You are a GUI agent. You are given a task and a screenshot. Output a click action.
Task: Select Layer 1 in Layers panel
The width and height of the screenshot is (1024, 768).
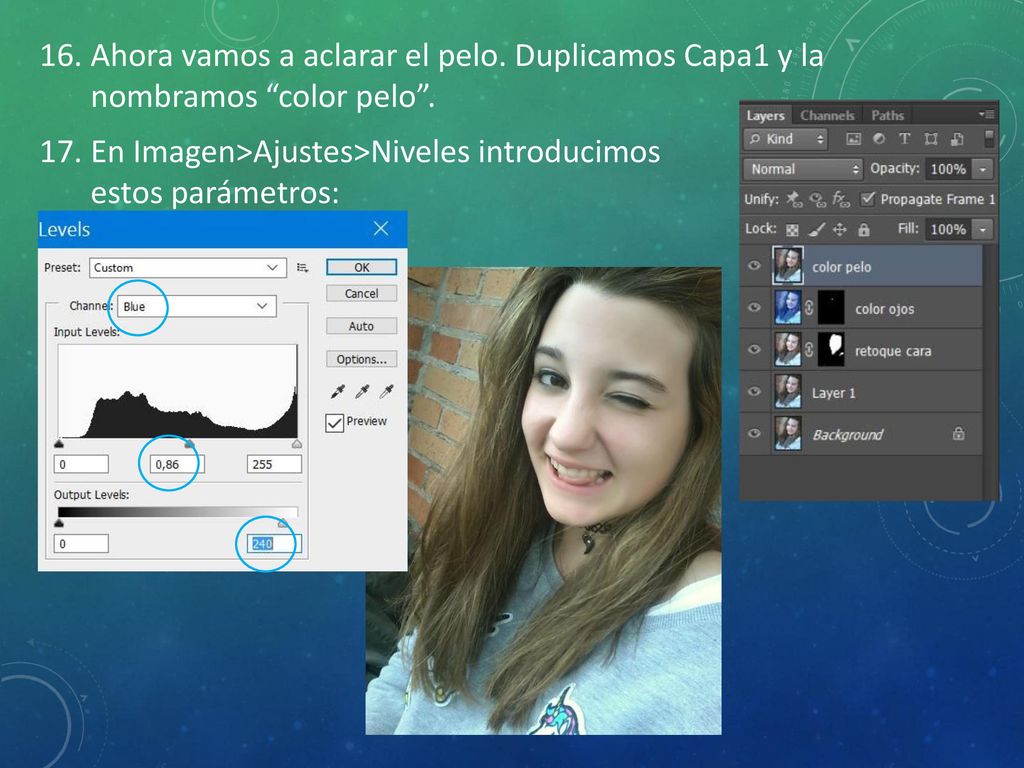pos(861,392)
